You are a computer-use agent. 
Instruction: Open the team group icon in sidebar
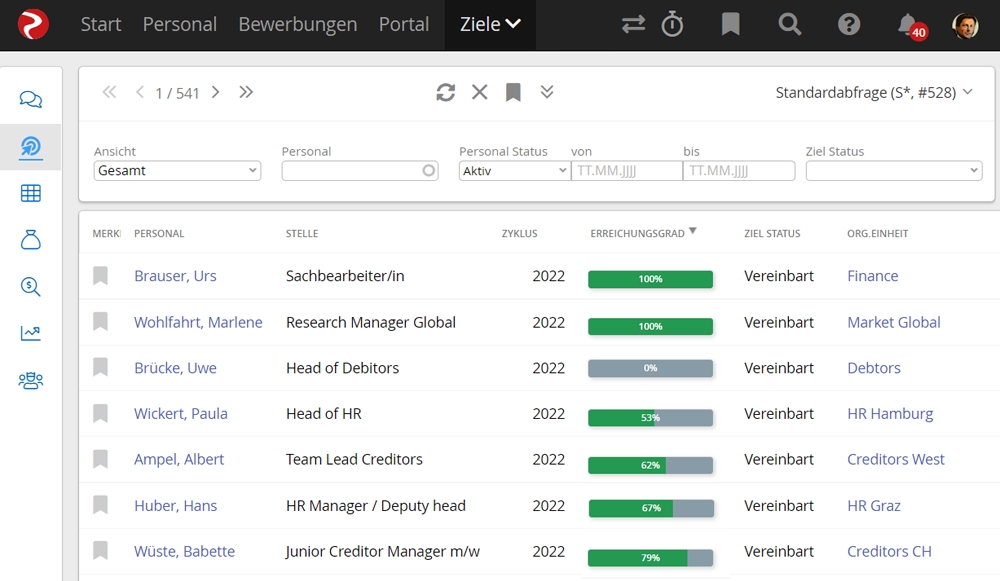31,380
